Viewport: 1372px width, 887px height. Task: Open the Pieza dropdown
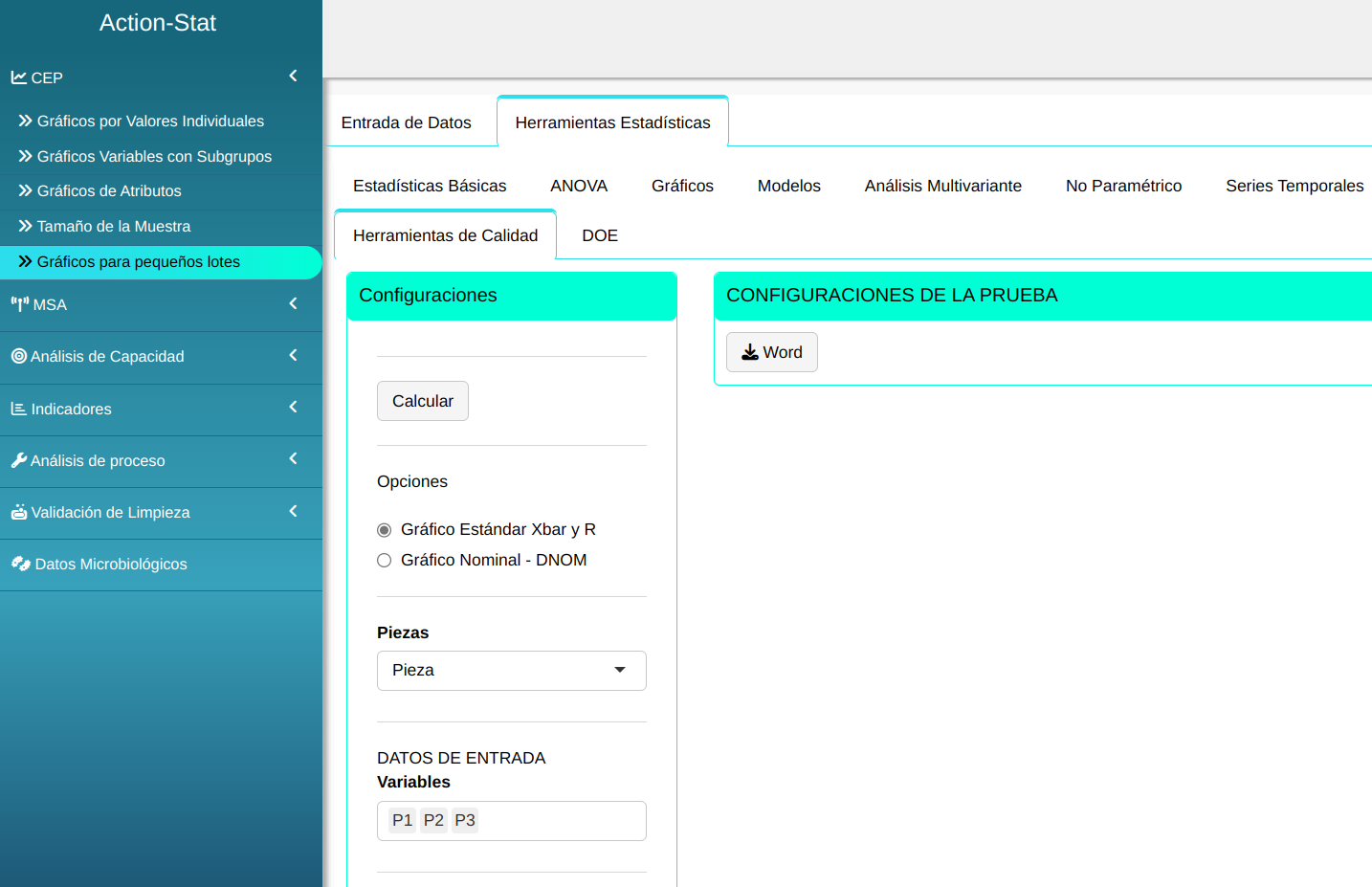pos(511,671)
